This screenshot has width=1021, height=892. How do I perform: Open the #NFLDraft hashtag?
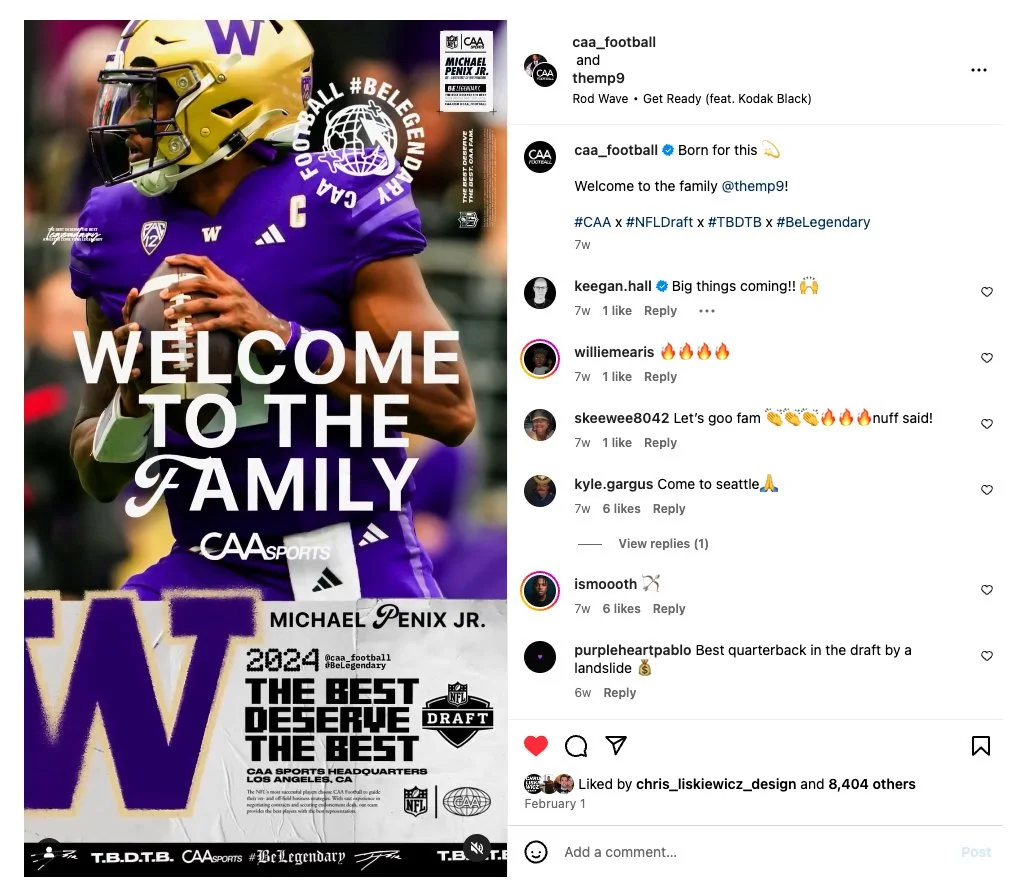click(x=659, y=222)
